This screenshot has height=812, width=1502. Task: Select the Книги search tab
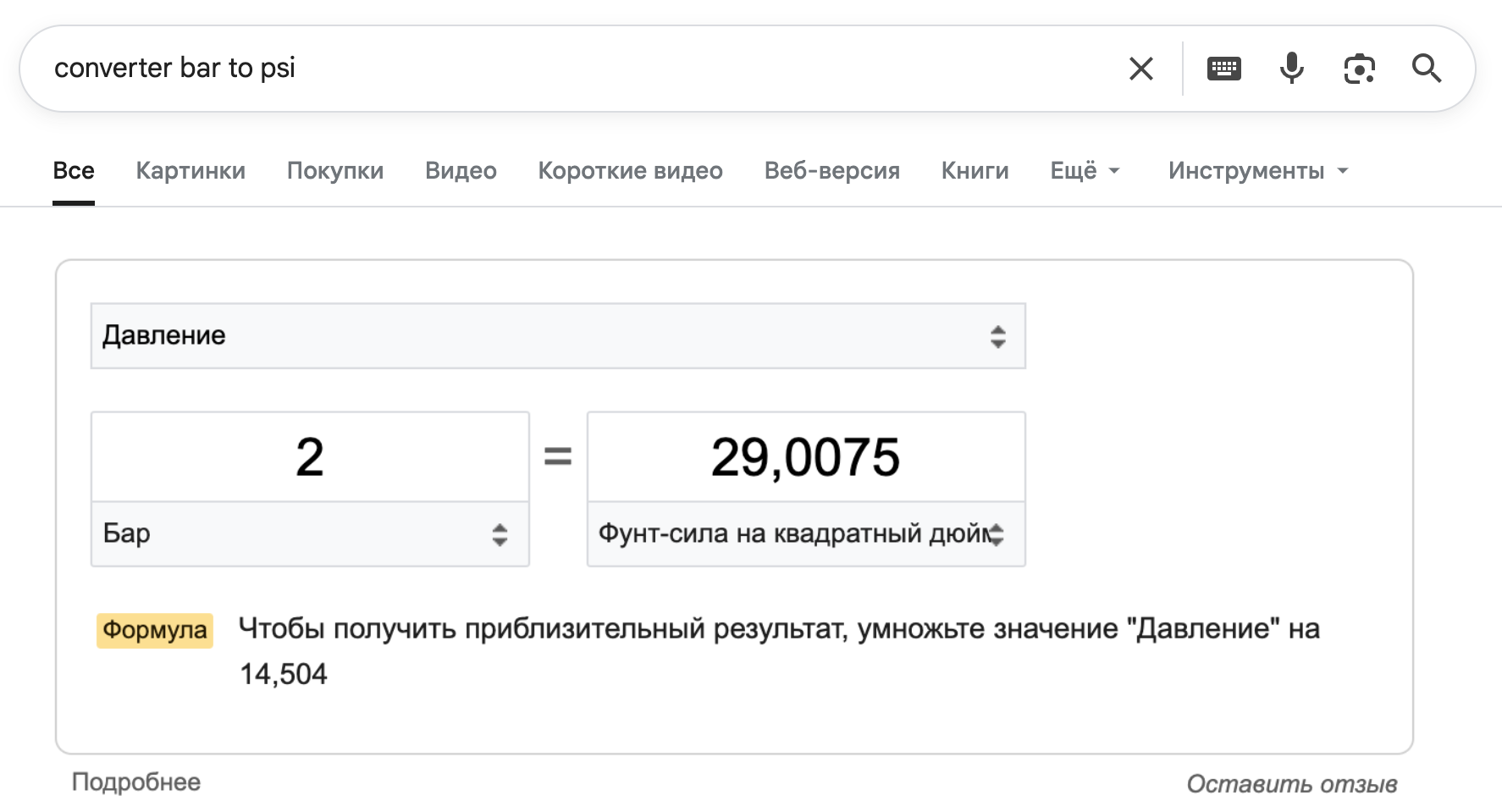975,170
